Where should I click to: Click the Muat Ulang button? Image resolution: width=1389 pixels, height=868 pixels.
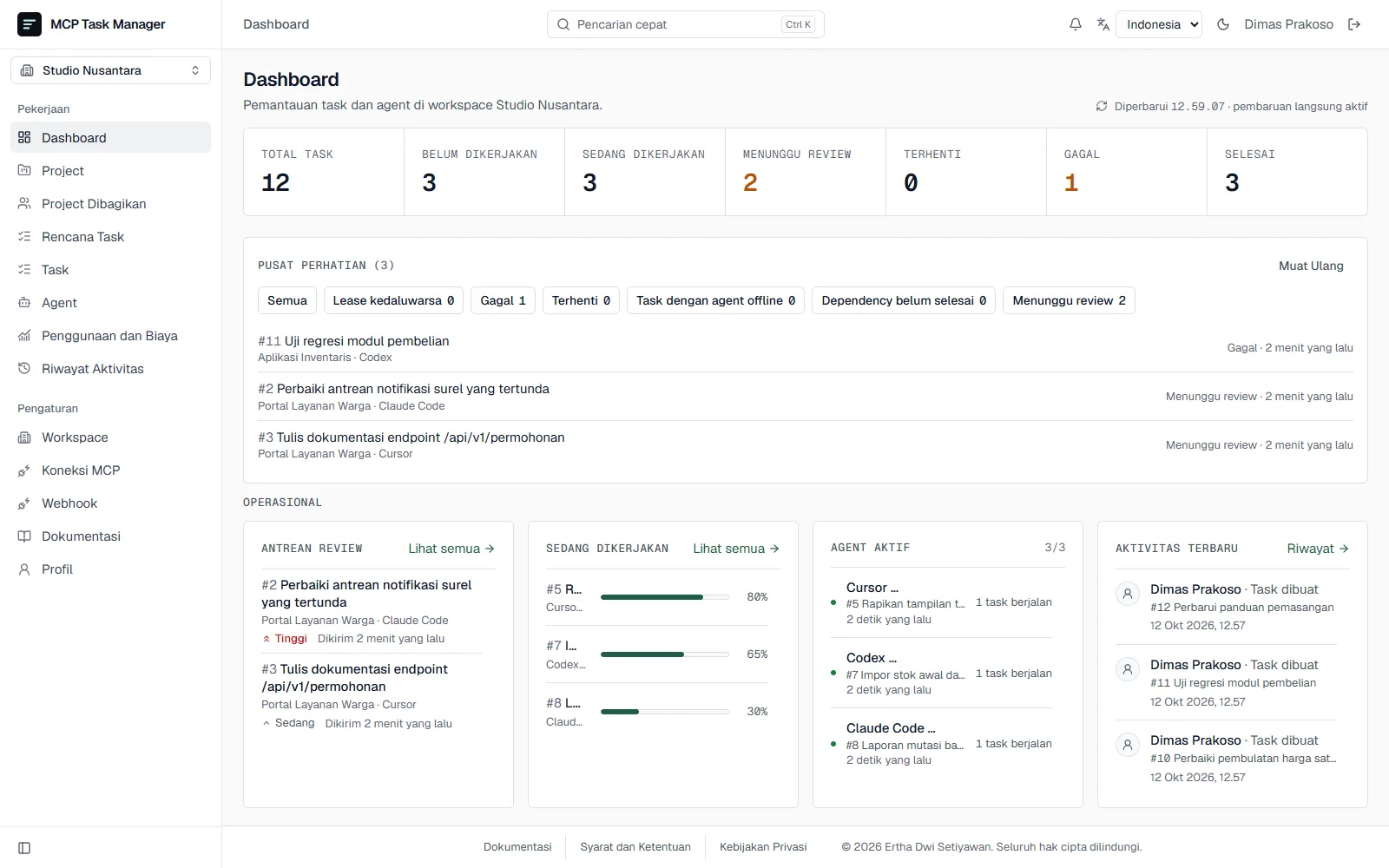[1311, 266]
